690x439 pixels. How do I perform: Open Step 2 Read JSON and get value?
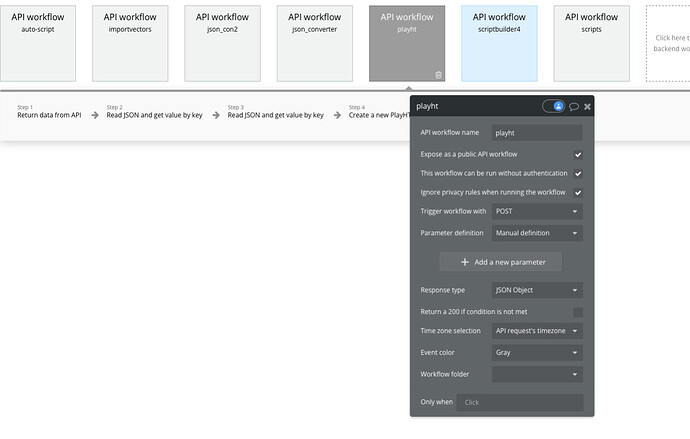(154, 112)
